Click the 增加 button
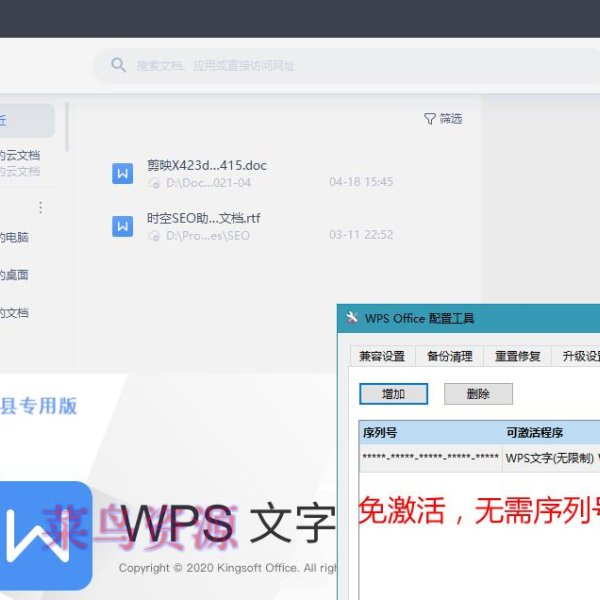This screenshot has width=600, height=600. 393,394
